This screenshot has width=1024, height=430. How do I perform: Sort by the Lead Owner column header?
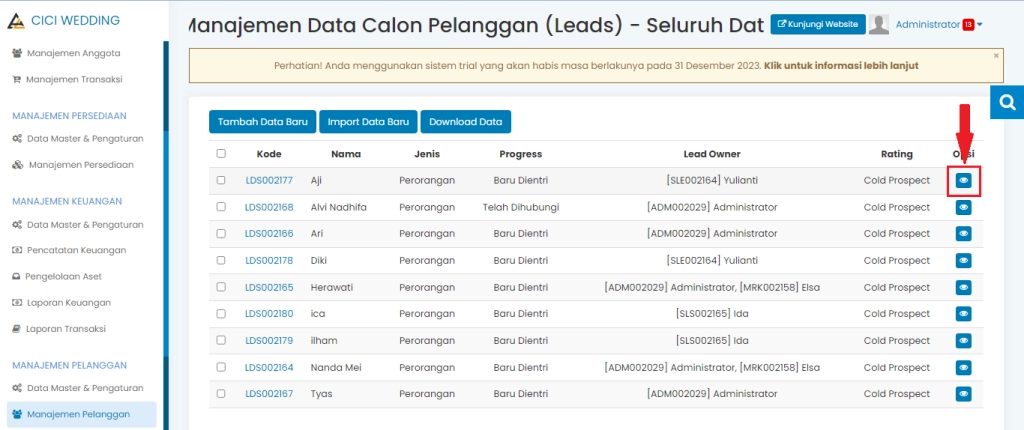tap(712, 154)
